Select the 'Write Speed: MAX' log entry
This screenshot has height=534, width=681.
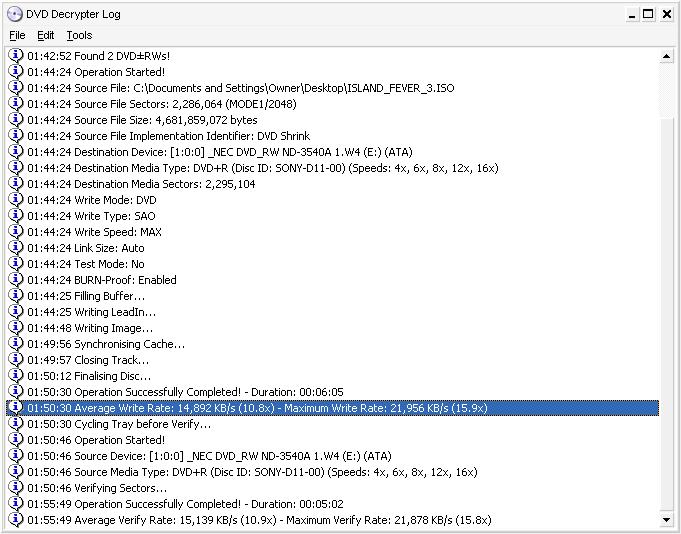[x=94, y=232]
